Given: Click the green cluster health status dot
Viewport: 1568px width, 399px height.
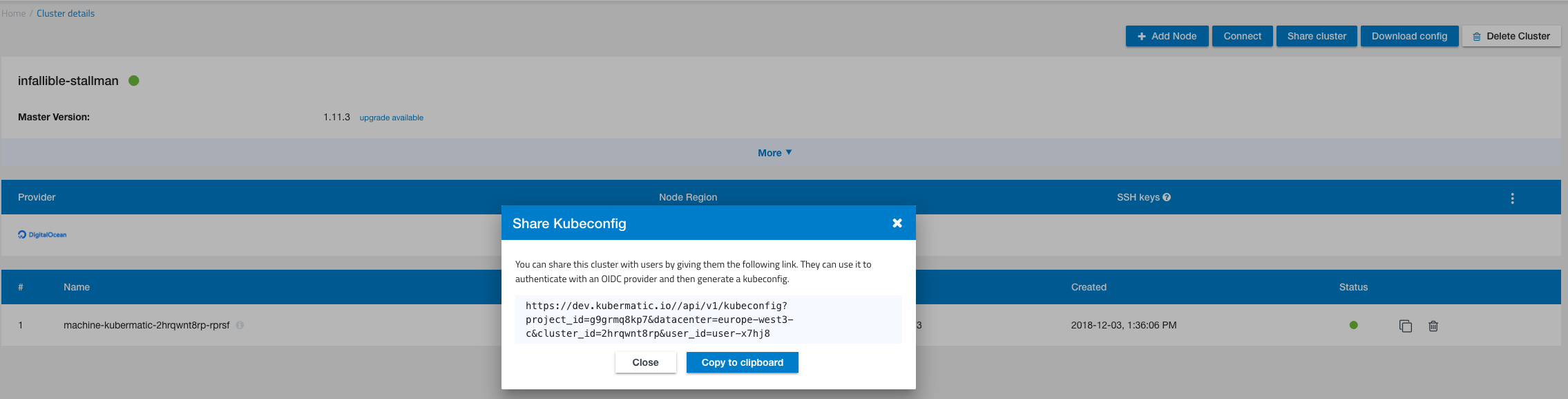Looking at the screenshot, I should tap(134, 81).
